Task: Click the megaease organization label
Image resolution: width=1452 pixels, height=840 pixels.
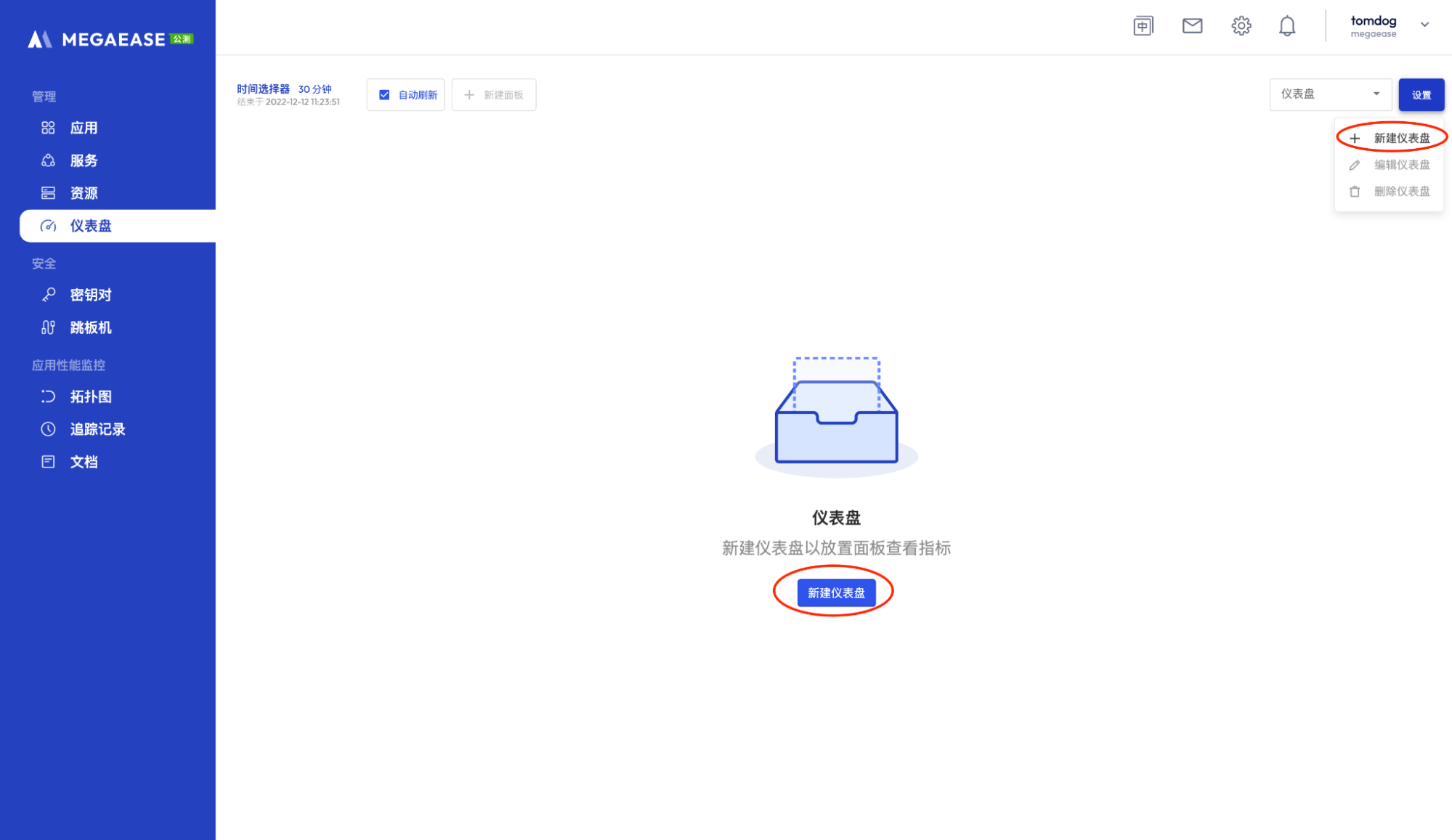Action: pyautogui.click(x=1373, y=34)
